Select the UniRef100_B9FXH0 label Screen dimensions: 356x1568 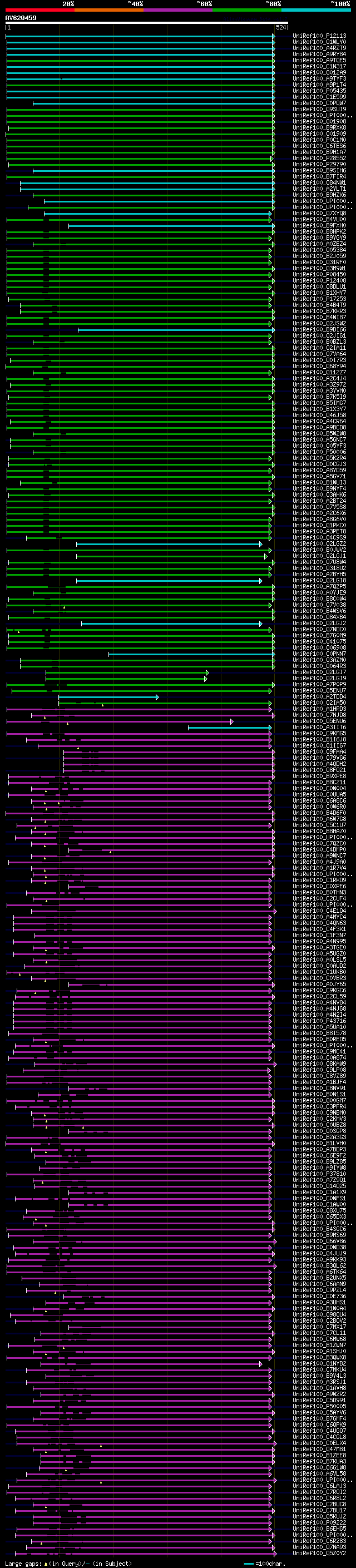[x=319, y=226]
